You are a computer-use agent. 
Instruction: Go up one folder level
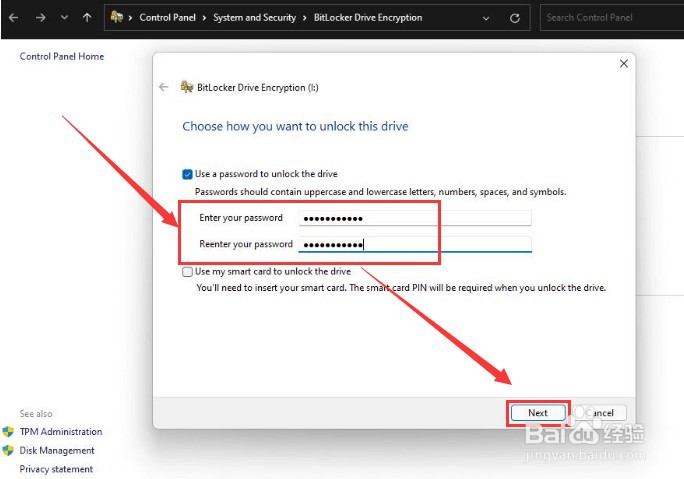pyautogui.click(x=87, y=18)
